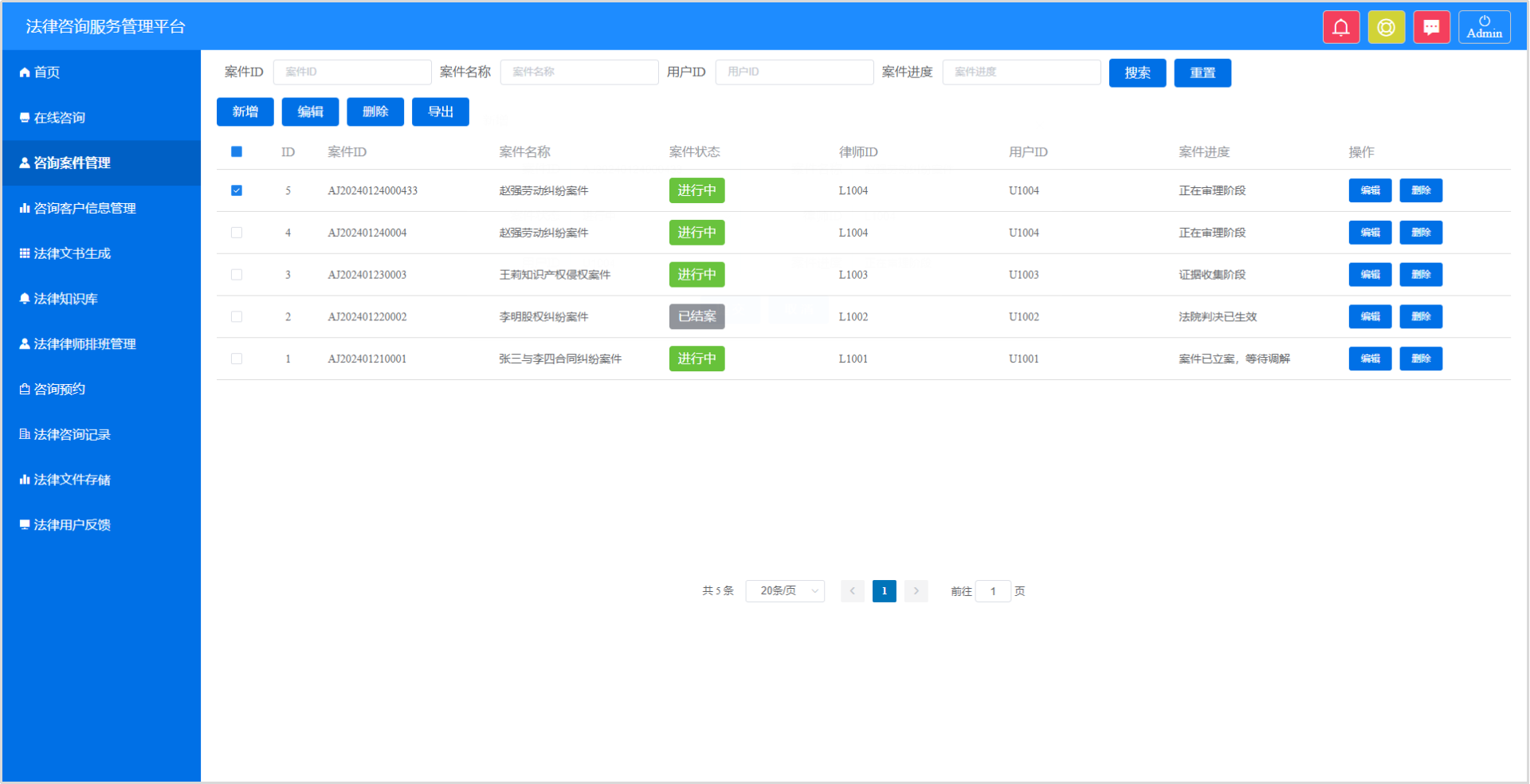Open 咨询客户信息管理 in the sidebar
The height and width of the screenshot is (784, 1530).
coord(84,209)
